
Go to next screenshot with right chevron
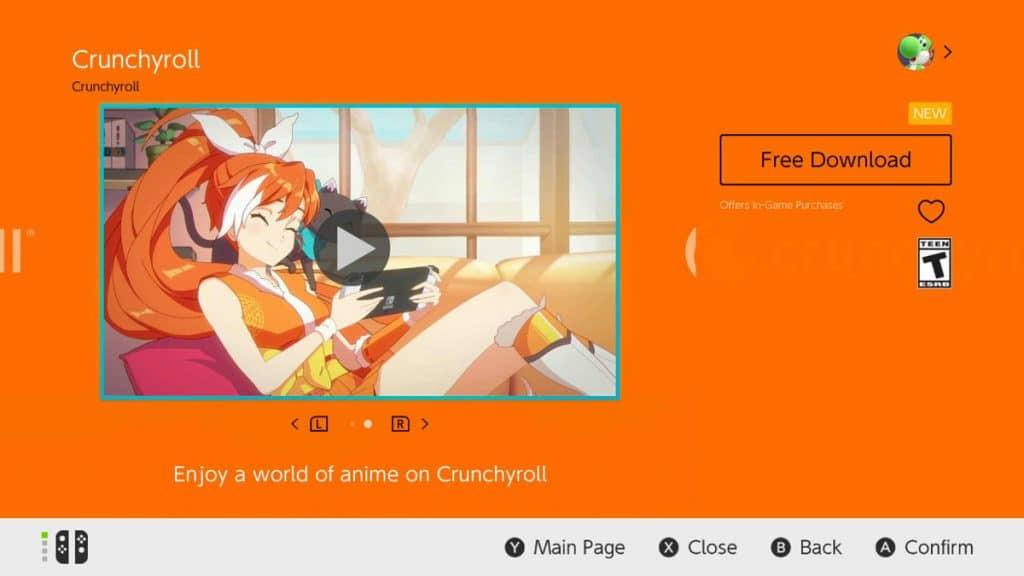(x=425, y=424)
